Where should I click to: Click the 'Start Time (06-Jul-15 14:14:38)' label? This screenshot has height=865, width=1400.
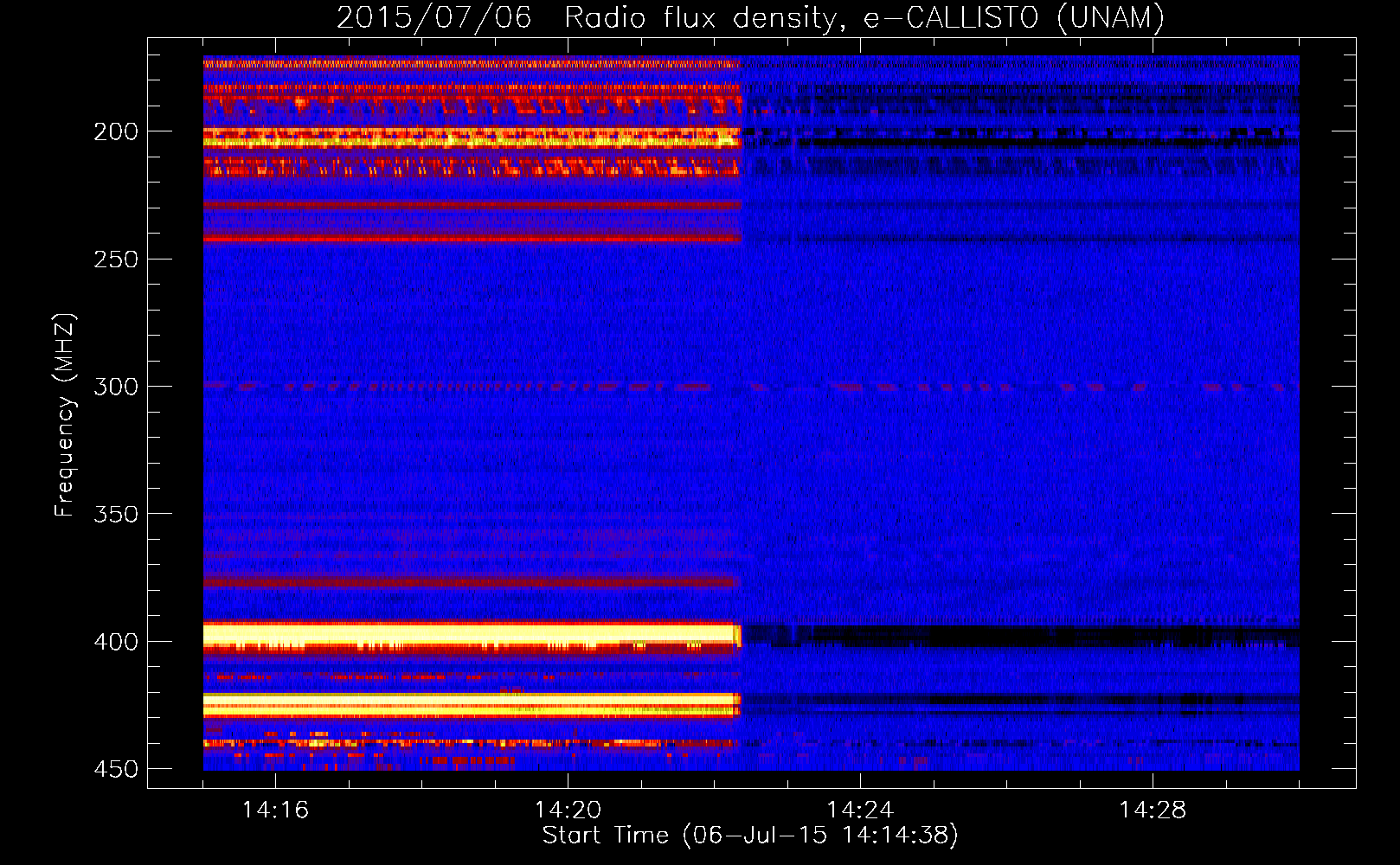(x=750, y=836)
